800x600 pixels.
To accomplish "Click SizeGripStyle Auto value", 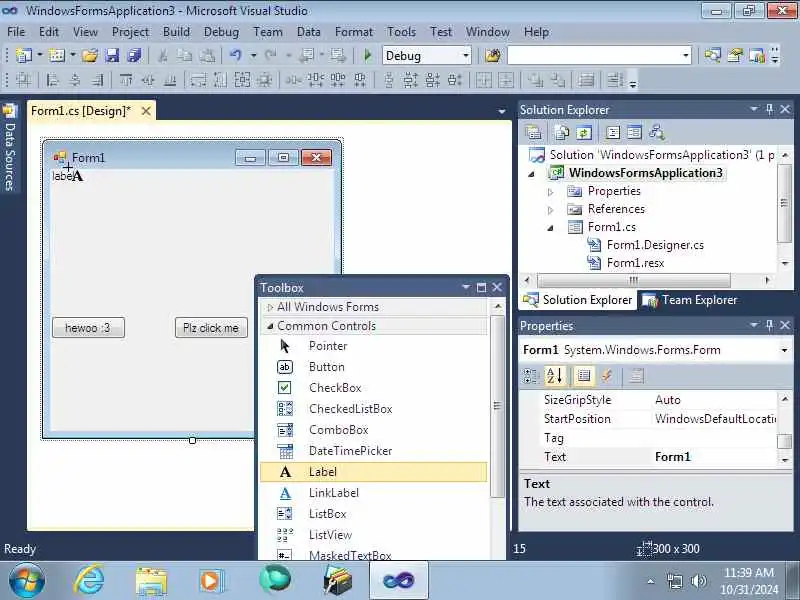I will pos(714,400).
